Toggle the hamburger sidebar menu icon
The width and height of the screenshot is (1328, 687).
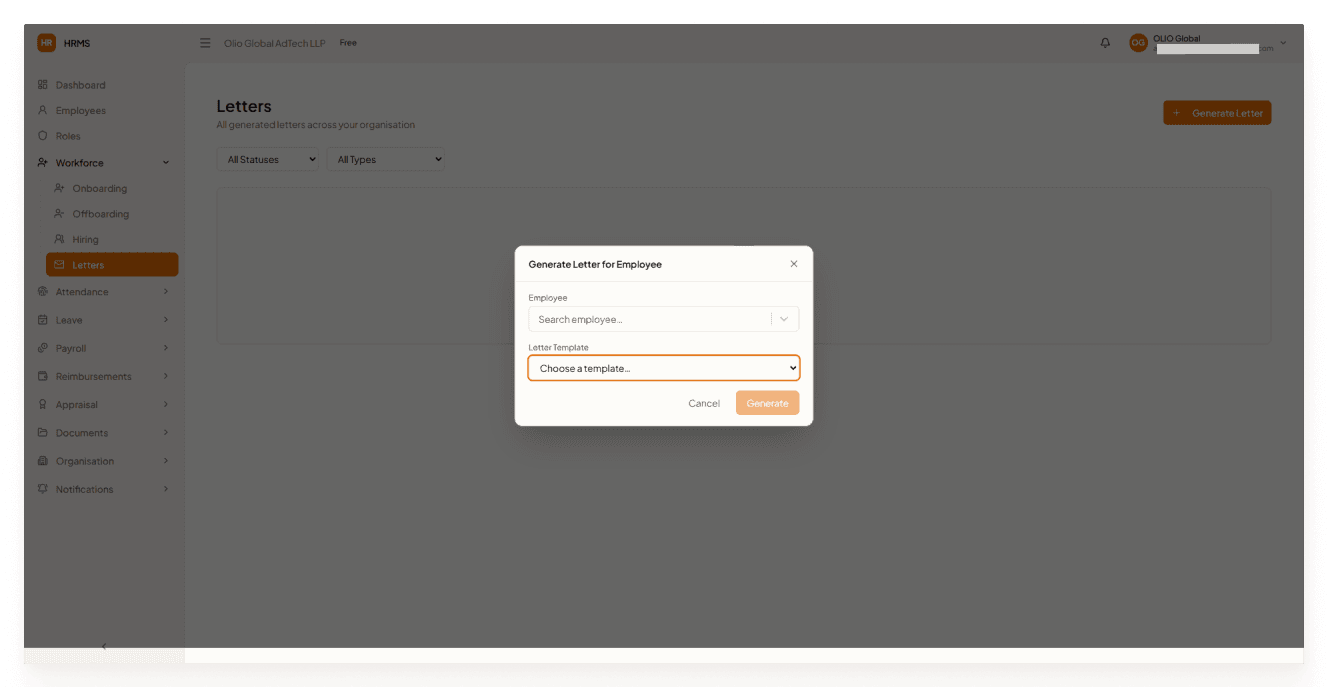point(205,43)
